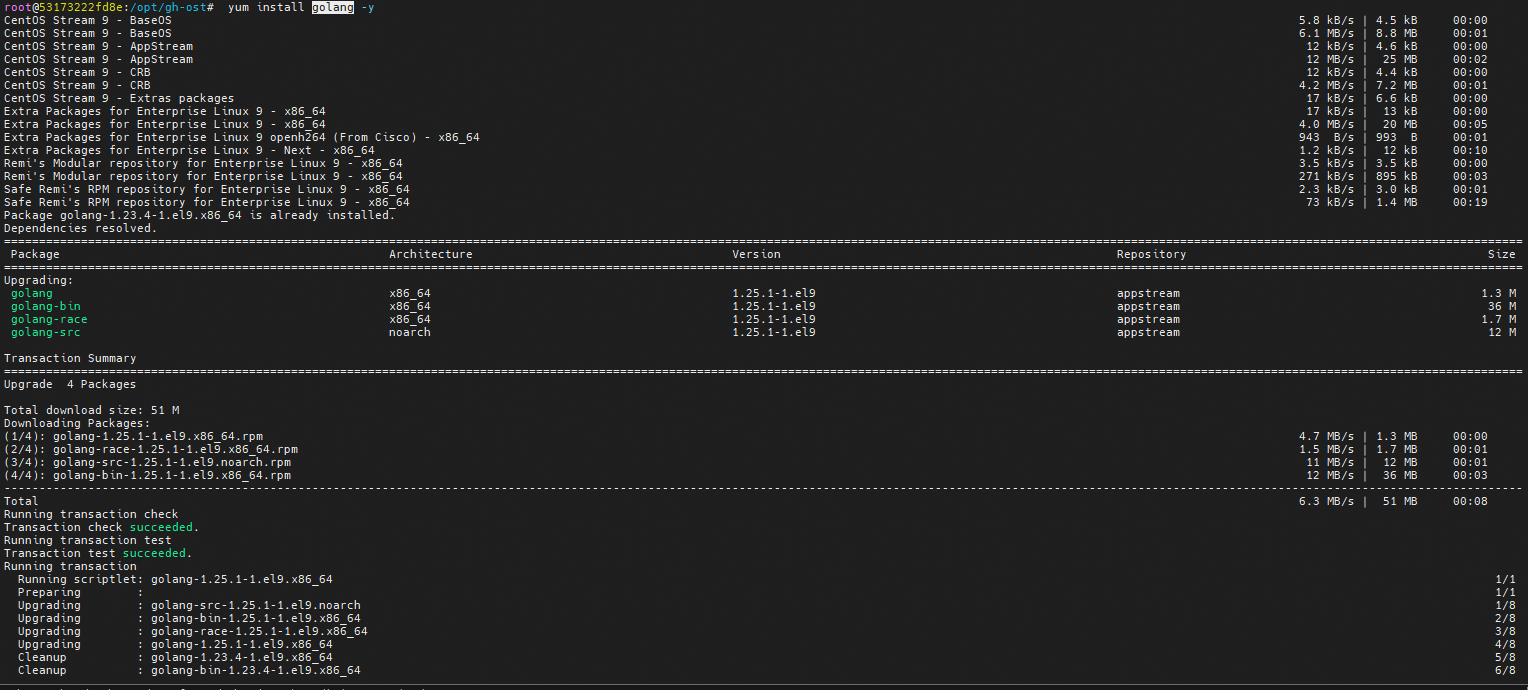Click the Cleanup "golang-bin-1.23.4-1.el9.x86_64" entry
The height and width of the screenshot is (690, 1528).
(x=256, y=670)
